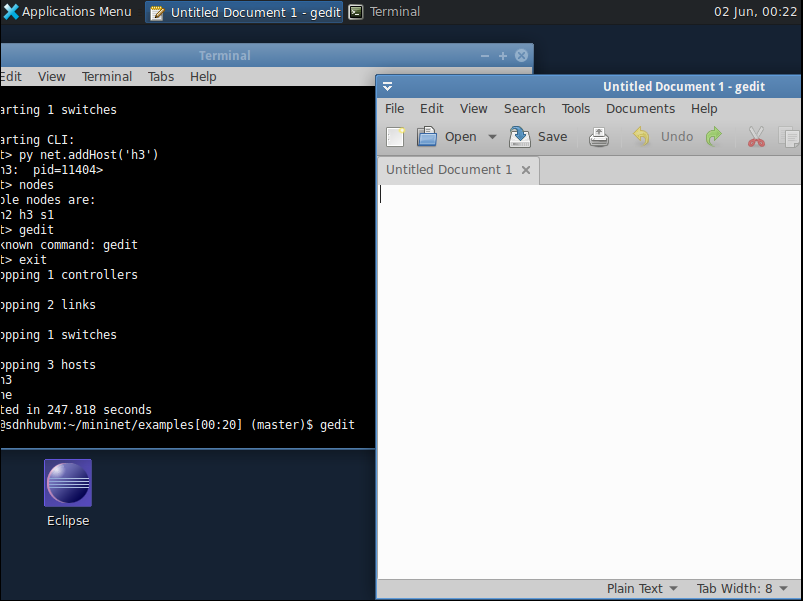Close the Terminal window
The image size is (803, 601).
coord(521,55)
